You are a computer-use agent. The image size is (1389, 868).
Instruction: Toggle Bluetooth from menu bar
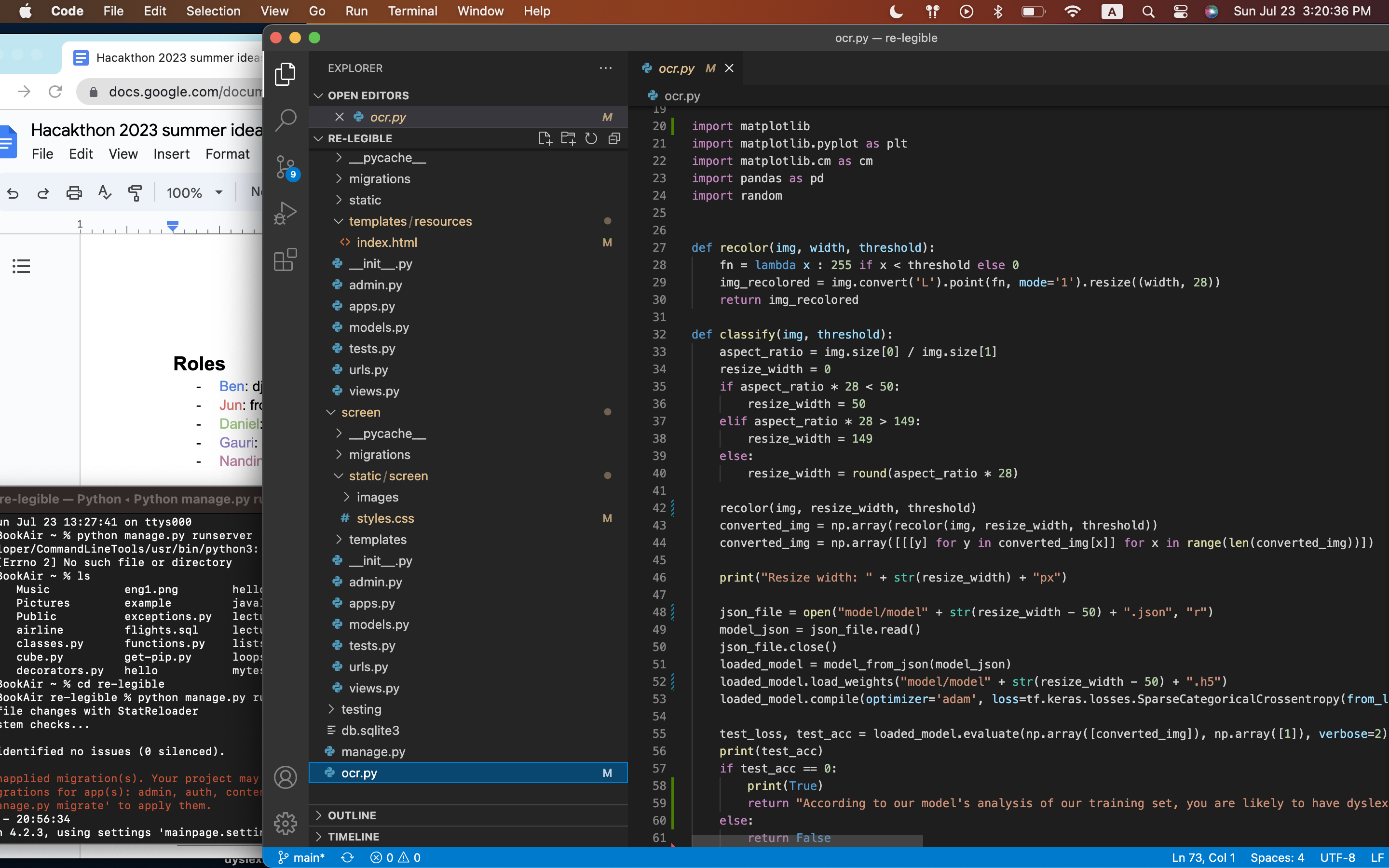(998, 12)
